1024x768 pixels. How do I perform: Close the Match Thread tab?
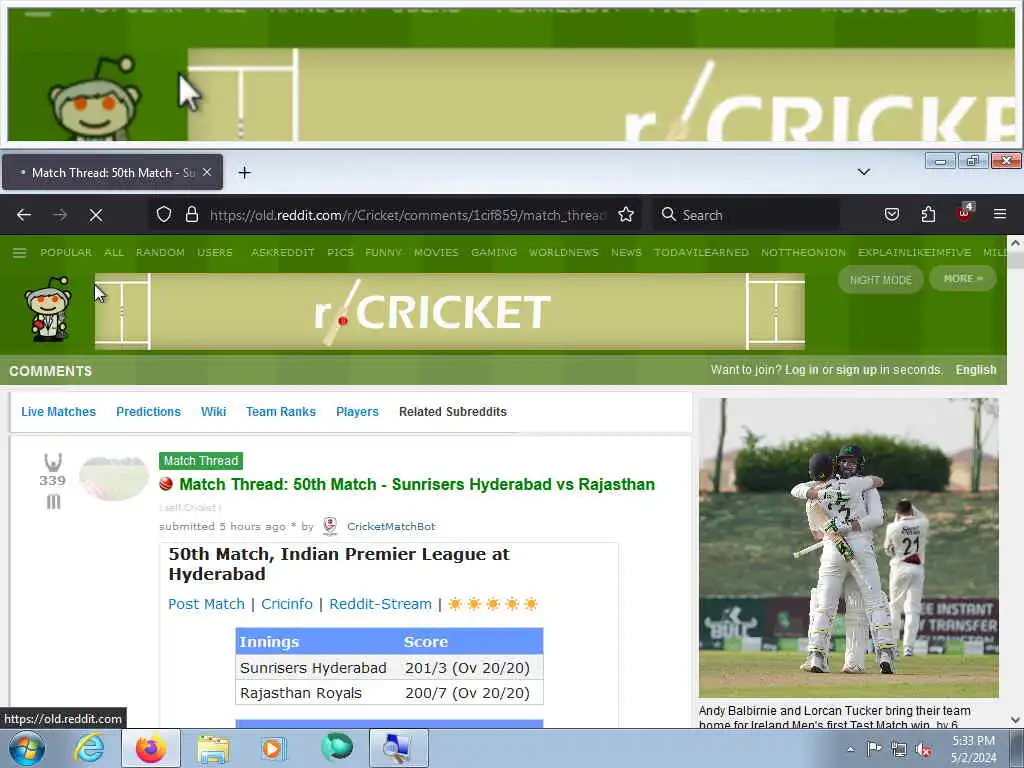(x=207, y=172)
